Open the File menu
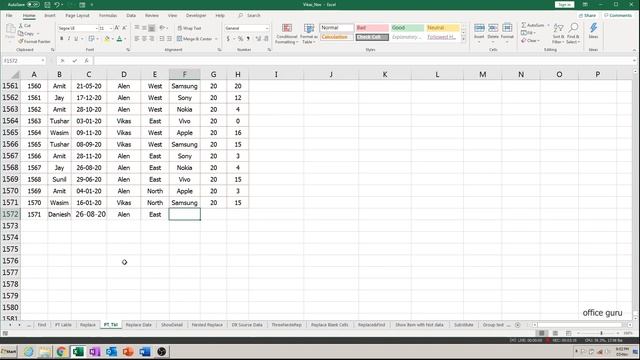This screenshot has width=640, height=360. tap(9, 16)
